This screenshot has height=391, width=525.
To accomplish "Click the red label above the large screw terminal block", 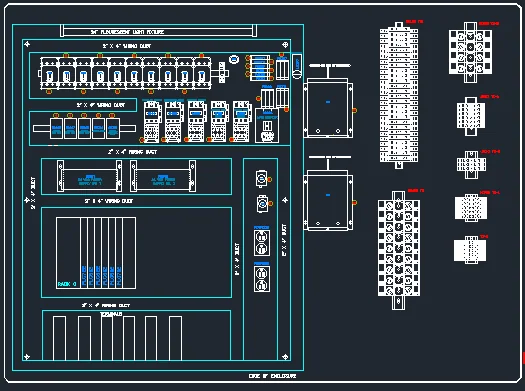I will [x=416, y=190].
